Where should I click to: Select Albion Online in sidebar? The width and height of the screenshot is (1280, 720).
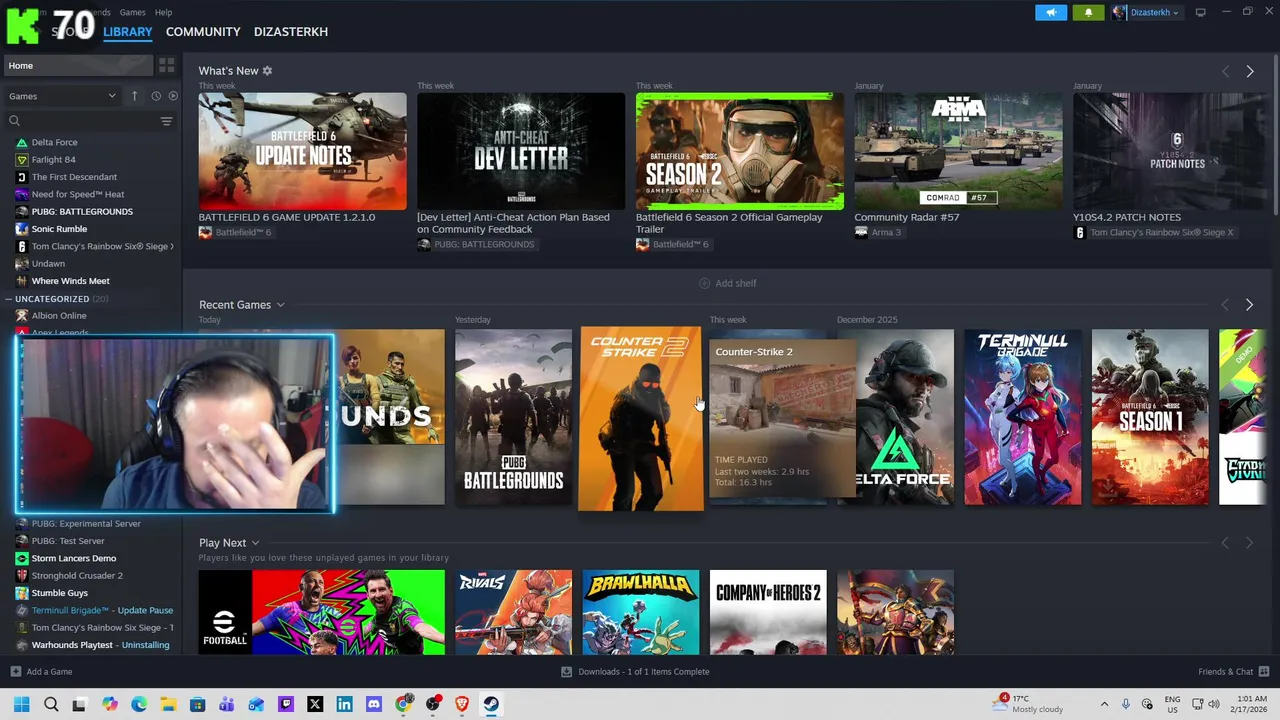point(59,316)
